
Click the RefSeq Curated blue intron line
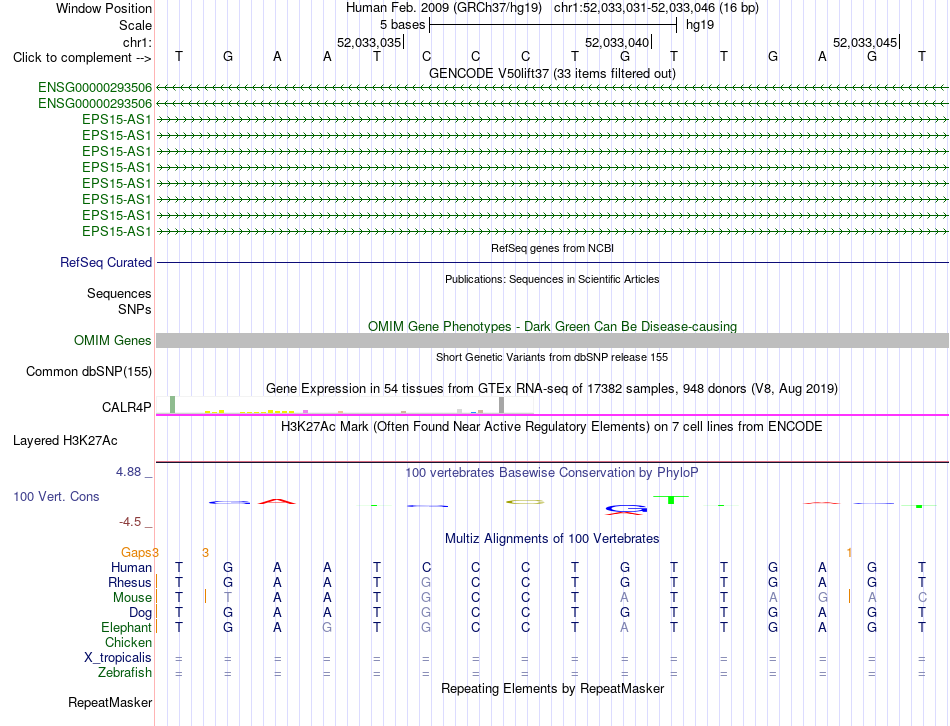click(x=552, y=262)
